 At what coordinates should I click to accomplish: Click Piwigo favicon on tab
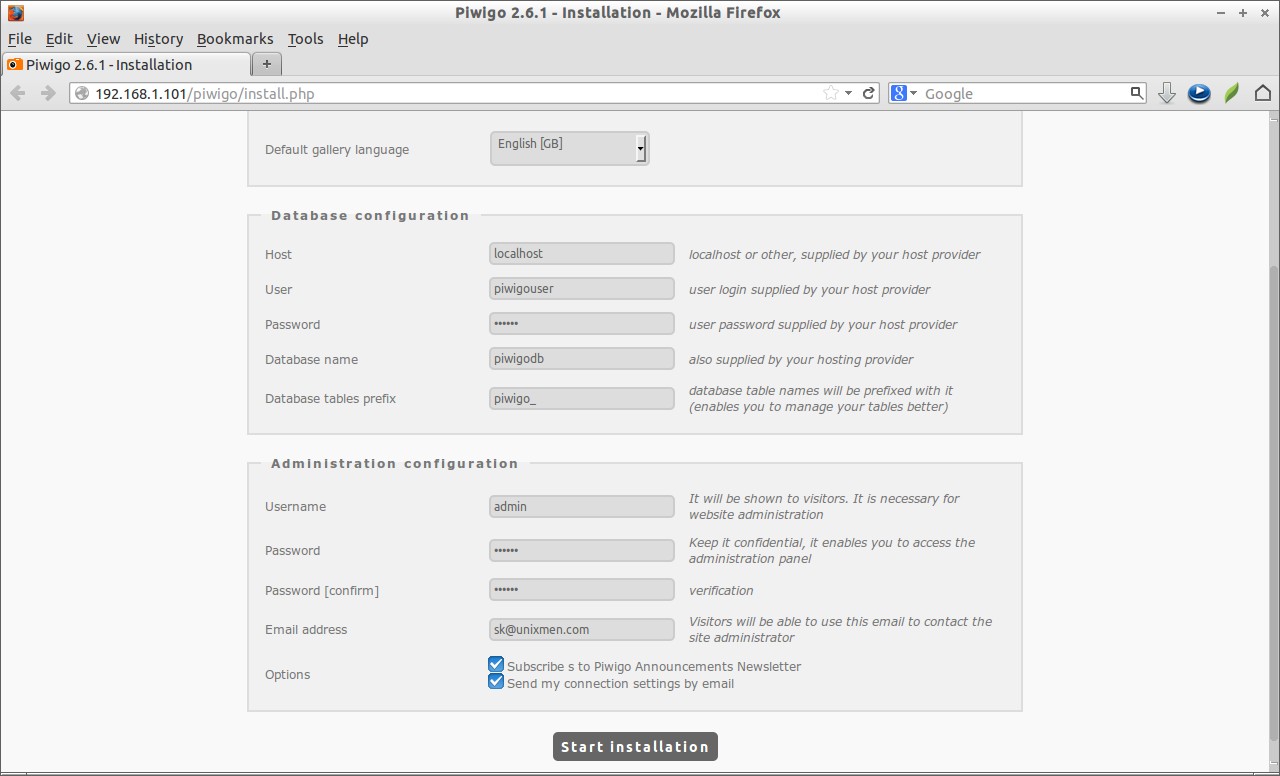tap(15, 65)
